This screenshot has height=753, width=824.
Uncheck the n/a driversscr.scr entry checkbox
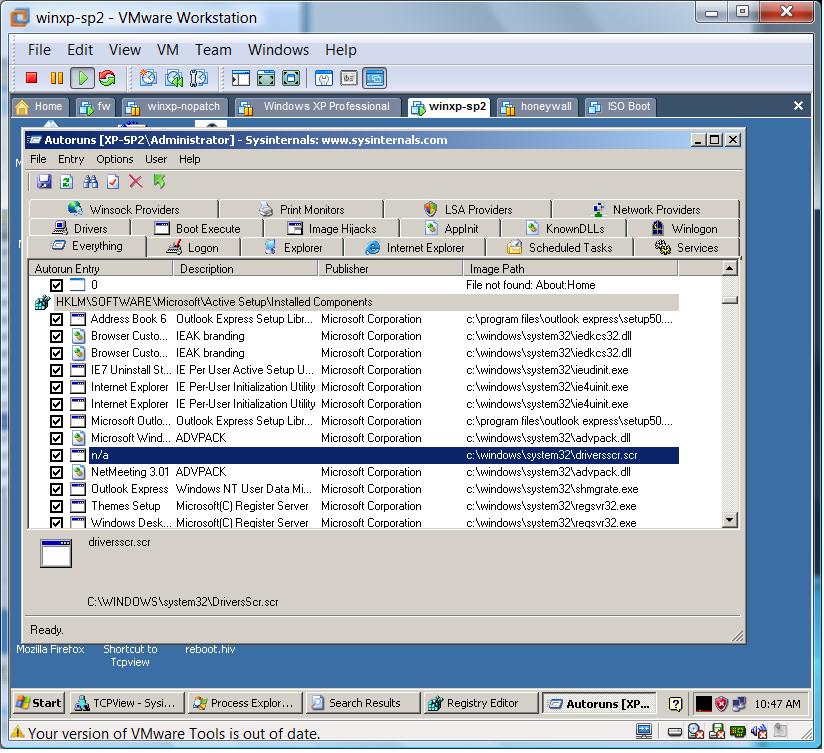pos(56,456)
